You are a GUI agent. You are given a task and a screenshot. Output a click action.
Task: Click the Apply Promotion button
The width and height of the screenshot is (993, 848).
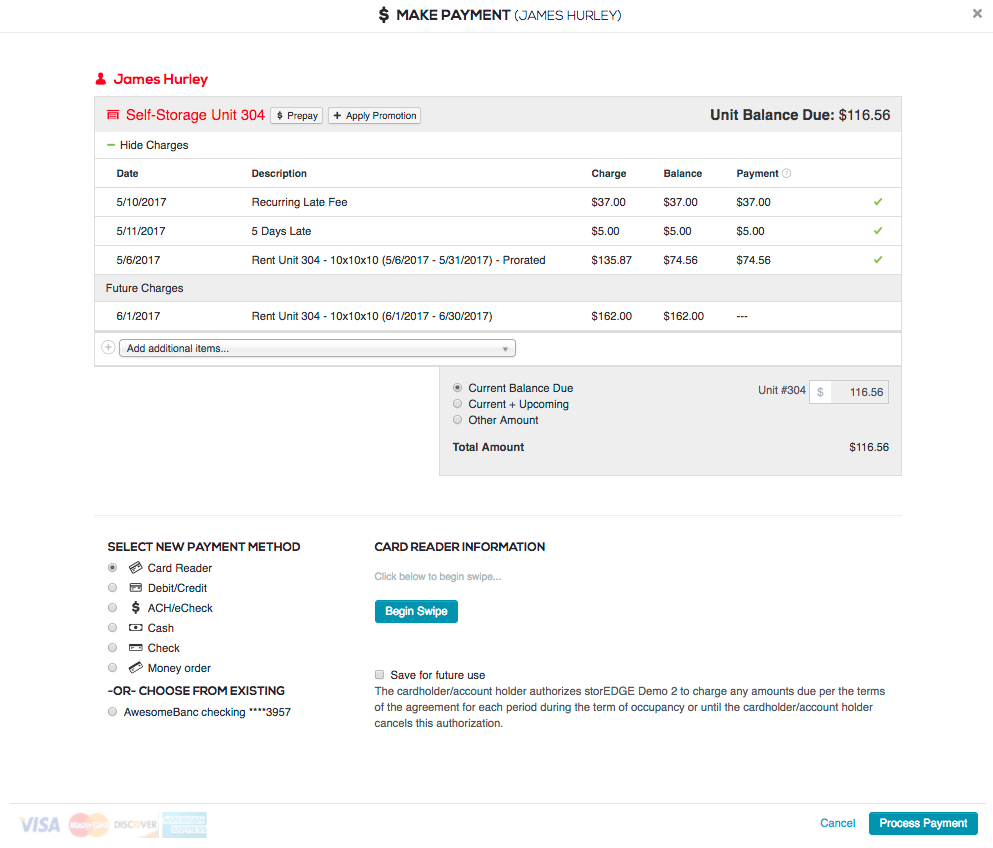tap(374, 115)
